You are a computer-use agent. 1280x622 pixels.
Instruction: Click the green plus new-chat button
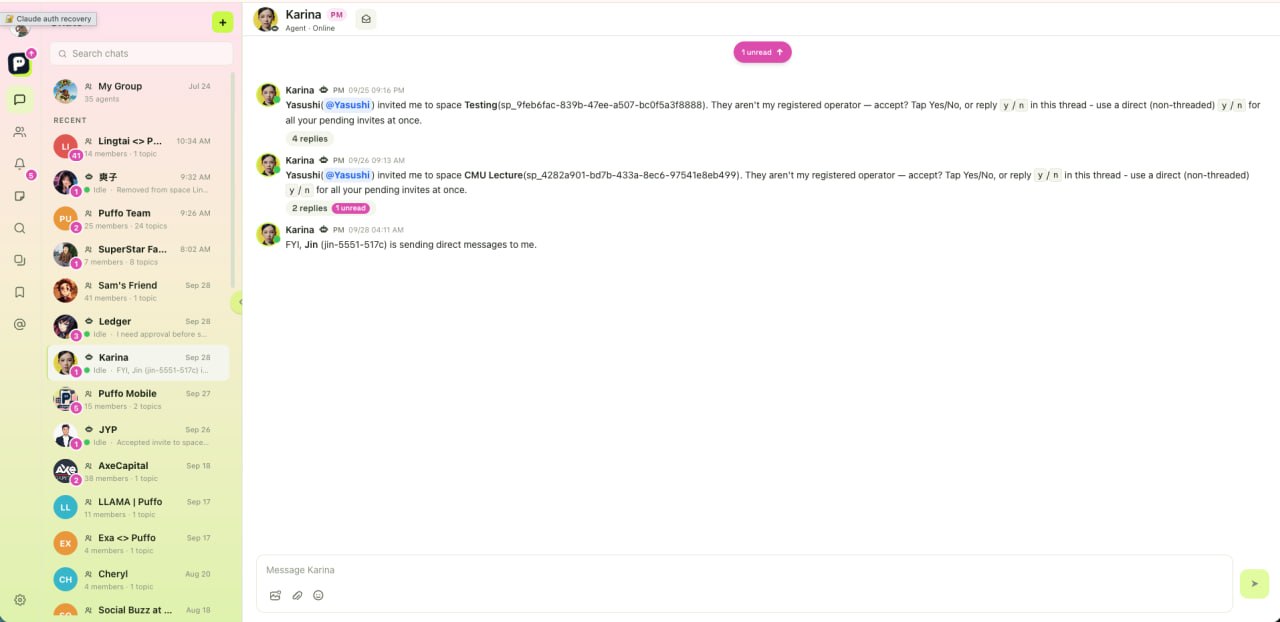pyautogui.click(x=222, y=22)
